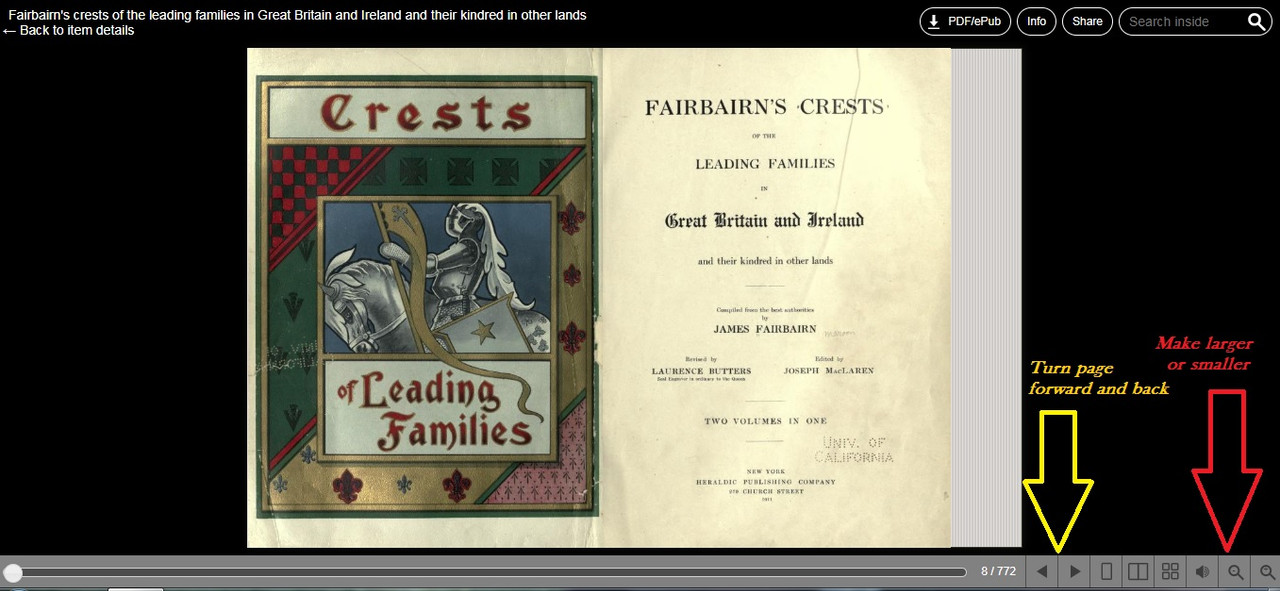Click the page navigation slider handle

point(13,573)
